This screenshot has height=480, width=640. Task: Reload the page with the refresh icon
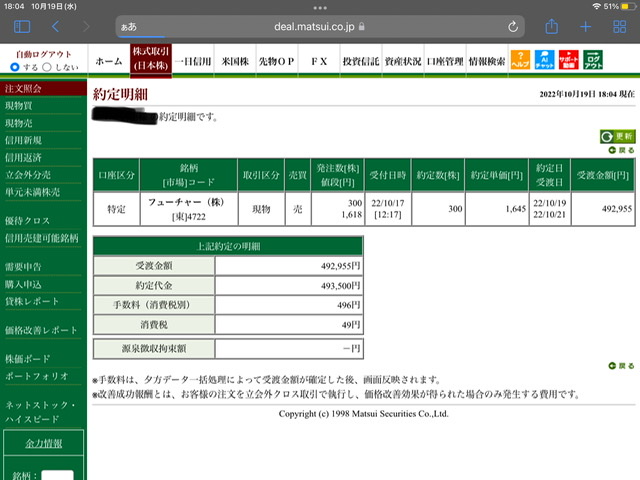click(x=513, y=27)
